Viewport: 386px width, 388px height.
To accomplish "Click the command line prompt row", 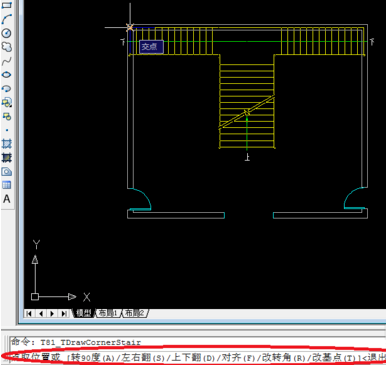I will (197, 357).
